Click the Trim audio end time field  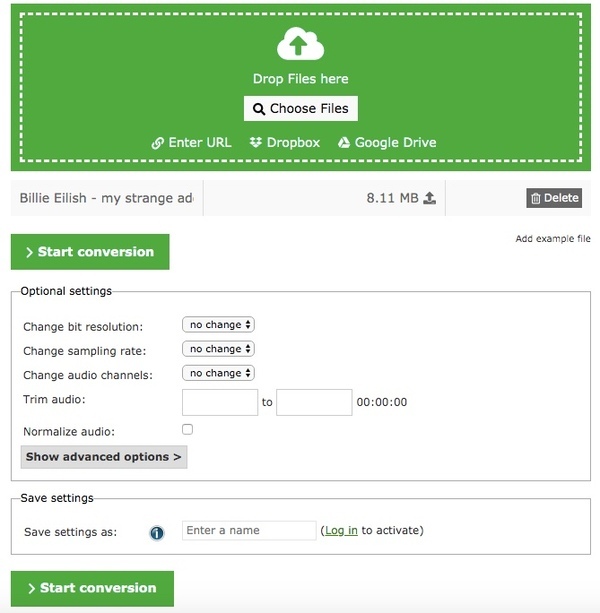pyautogui.click(x=314, y=402)
